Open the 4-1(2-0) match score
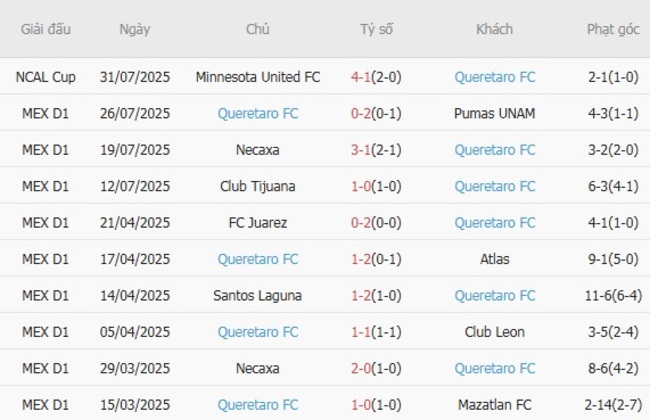 (x=377, y=77)
